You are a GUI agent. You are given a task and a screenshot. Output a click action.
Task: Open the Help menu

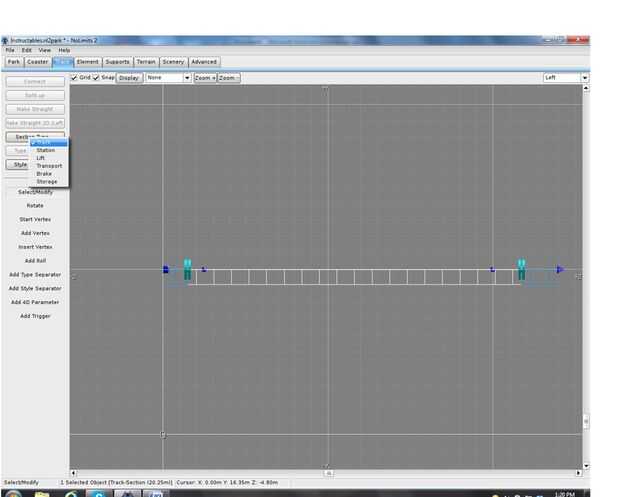click(x=64, y=50)
